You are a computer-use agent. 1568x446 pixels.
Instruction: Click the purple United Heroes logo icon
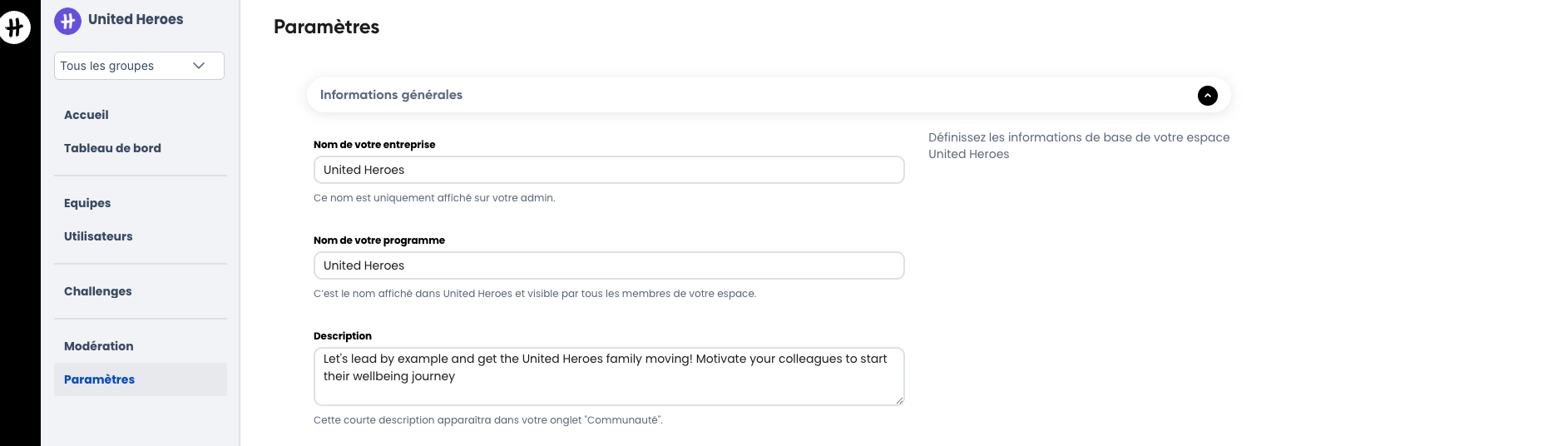tap(67, 20)
